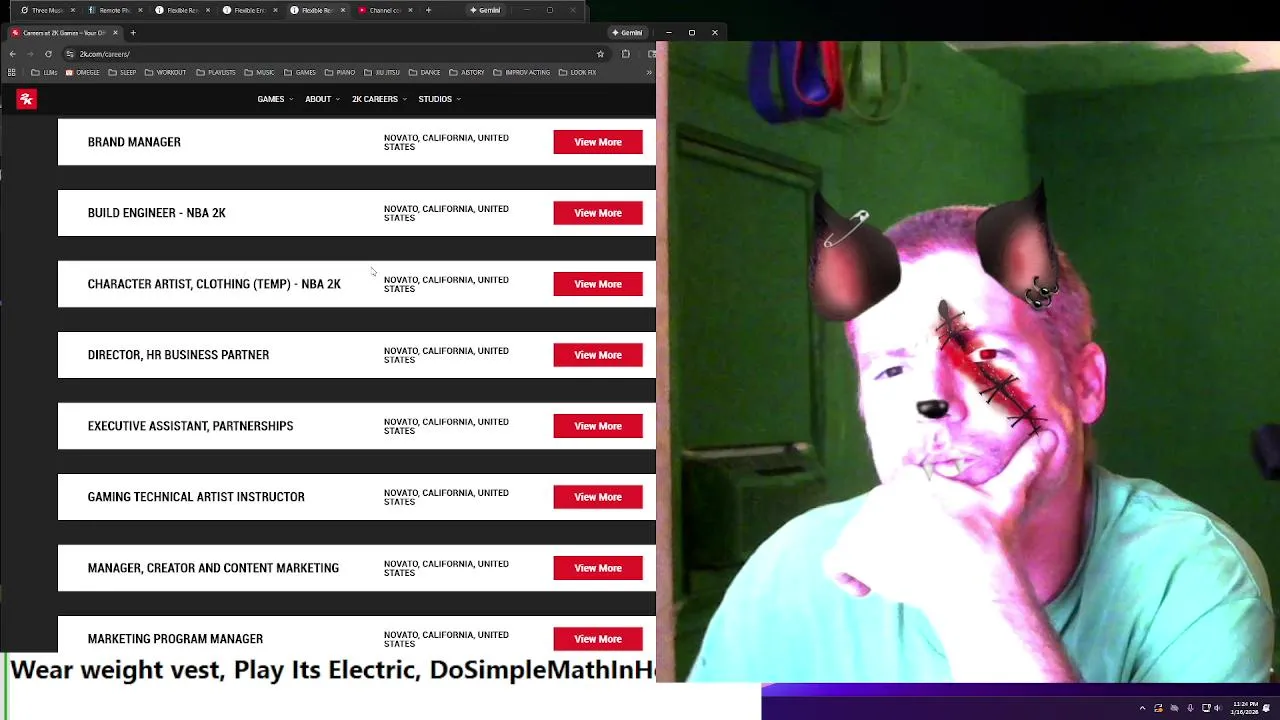This screenshot has width=1280, height=720.
Task: View More for Character Artist, Clothing job
Action: point(598,284)
